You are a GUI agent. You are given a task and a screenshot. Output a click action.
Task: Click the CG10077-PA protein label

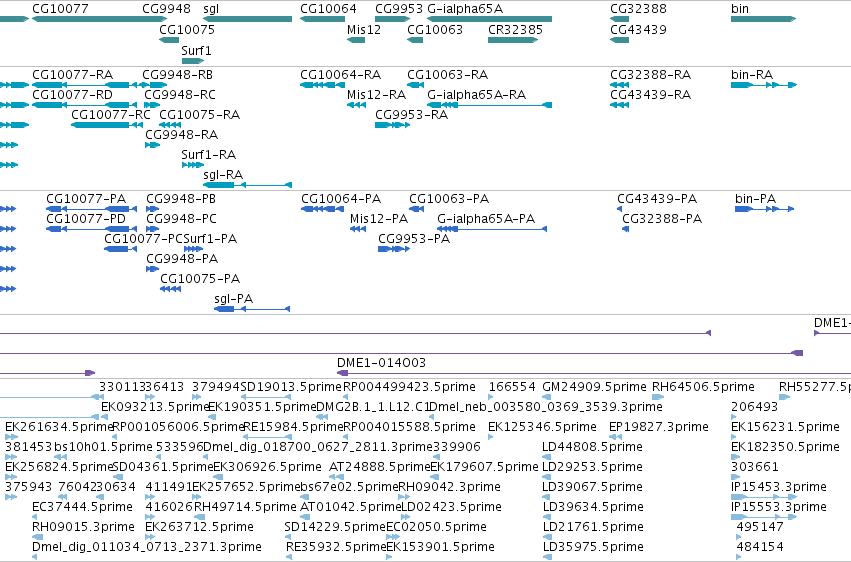86,199
